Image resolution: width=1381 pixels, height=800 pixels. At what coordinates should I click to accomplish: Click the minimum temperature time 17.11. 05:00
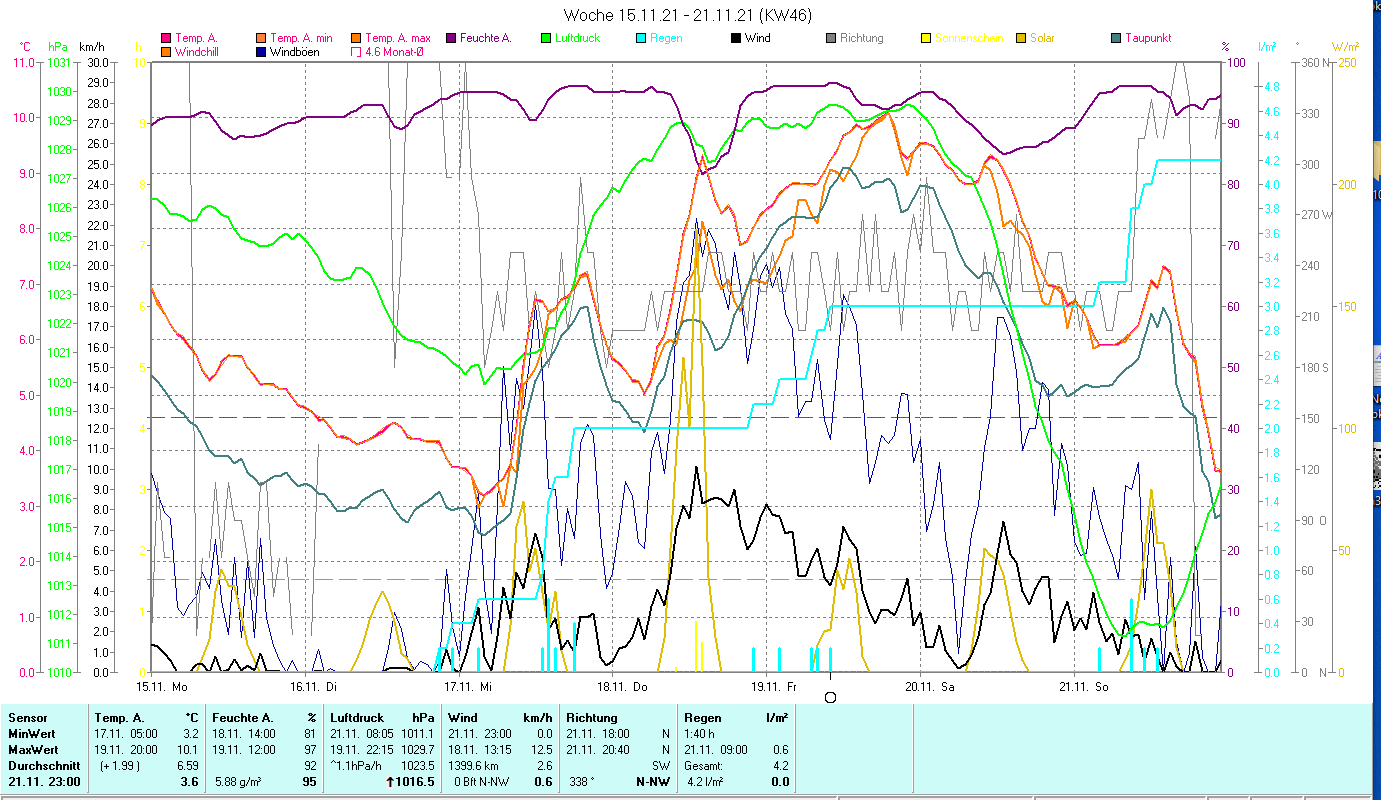coord(127,734)
